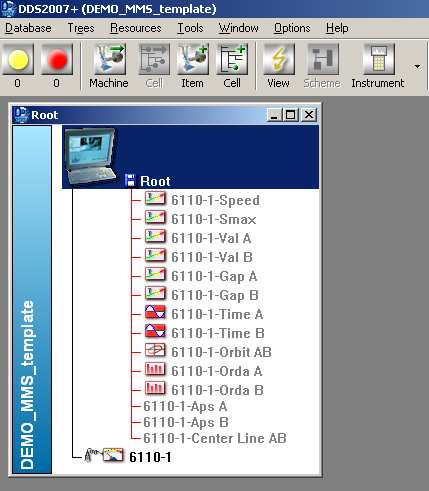The image size is (429, 491).
Task: Select the 6110-1 machine node text
Action: (150, 457)
